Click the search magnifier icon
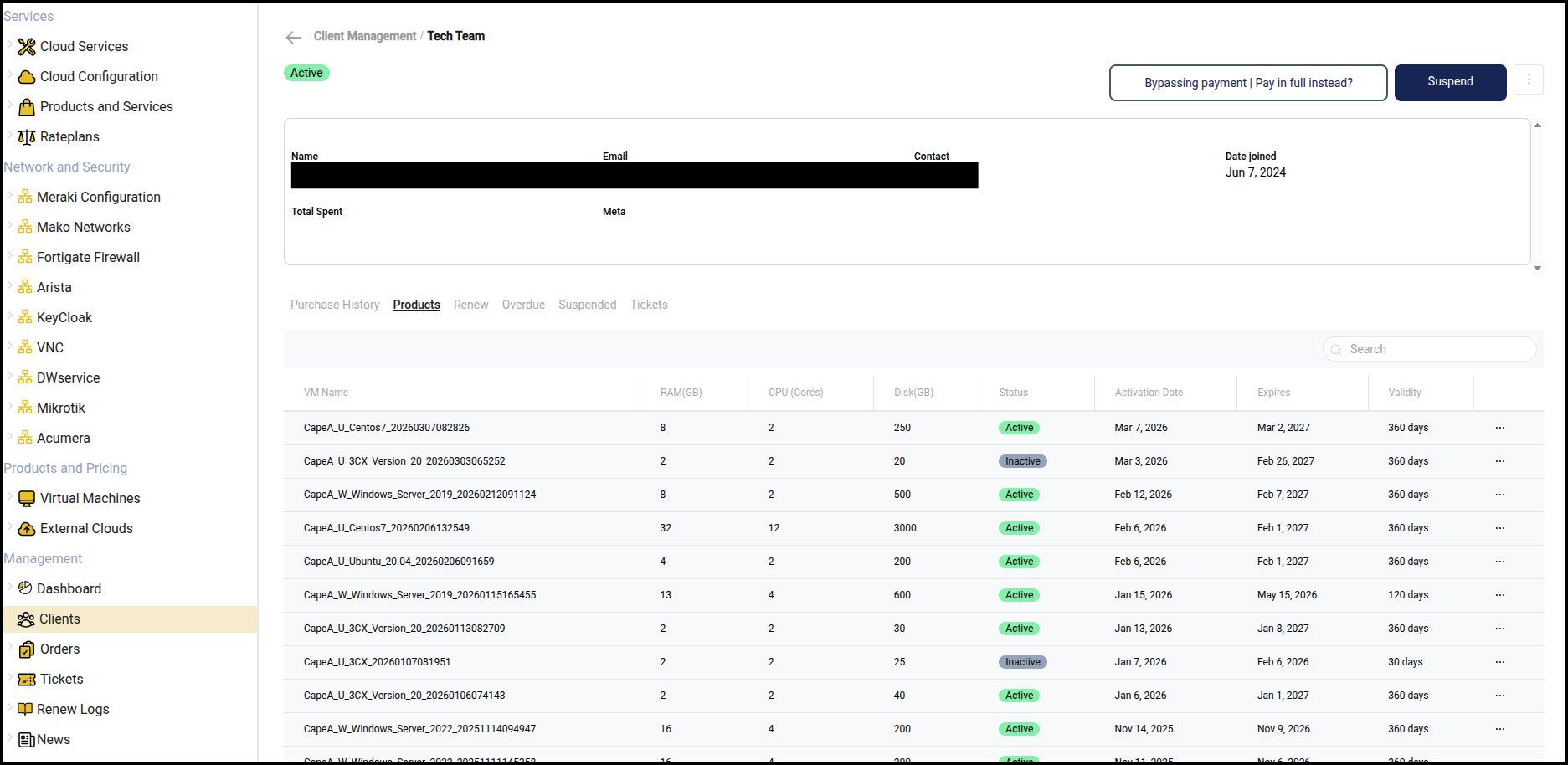Viewport: 1568px width, 765px height. coord(1336,350)
